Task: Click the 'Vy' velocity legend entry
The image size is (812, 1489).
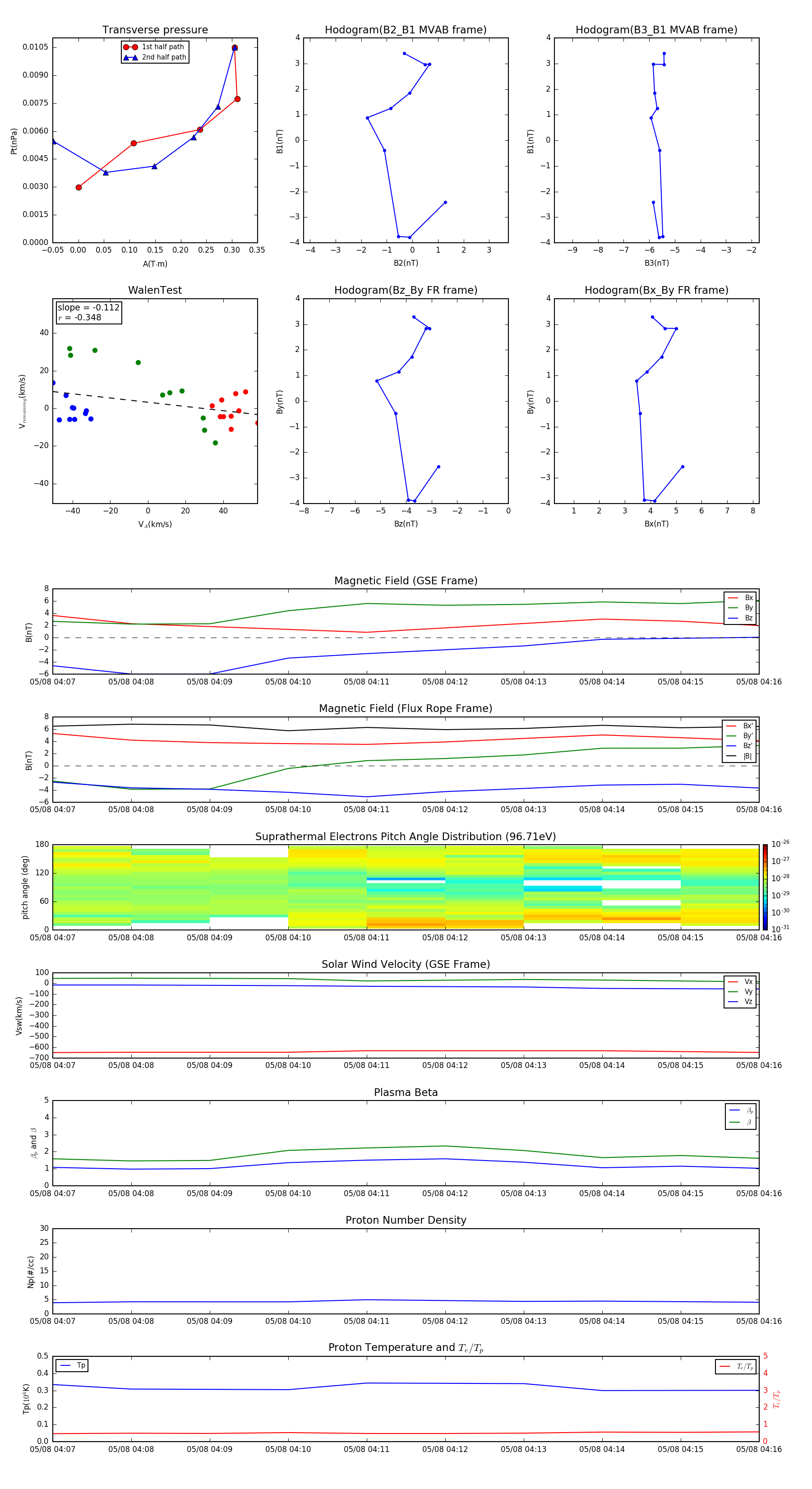Action: pos(740,991)
